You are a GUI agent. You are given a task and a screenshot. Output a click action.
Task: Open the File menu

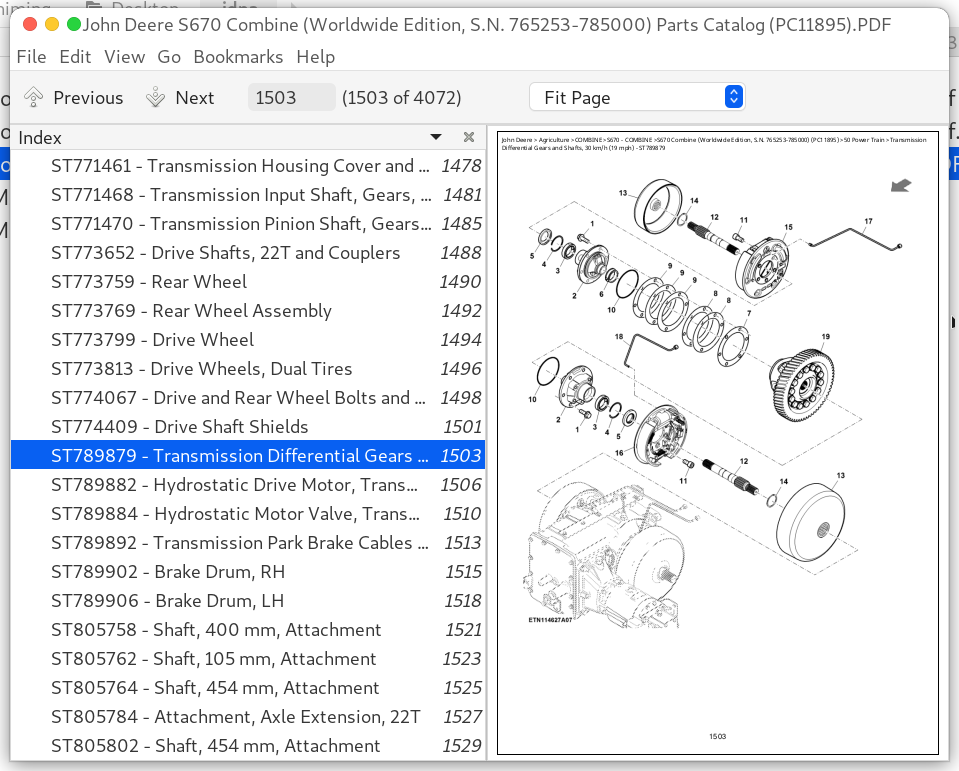click(x=31, y=57)
